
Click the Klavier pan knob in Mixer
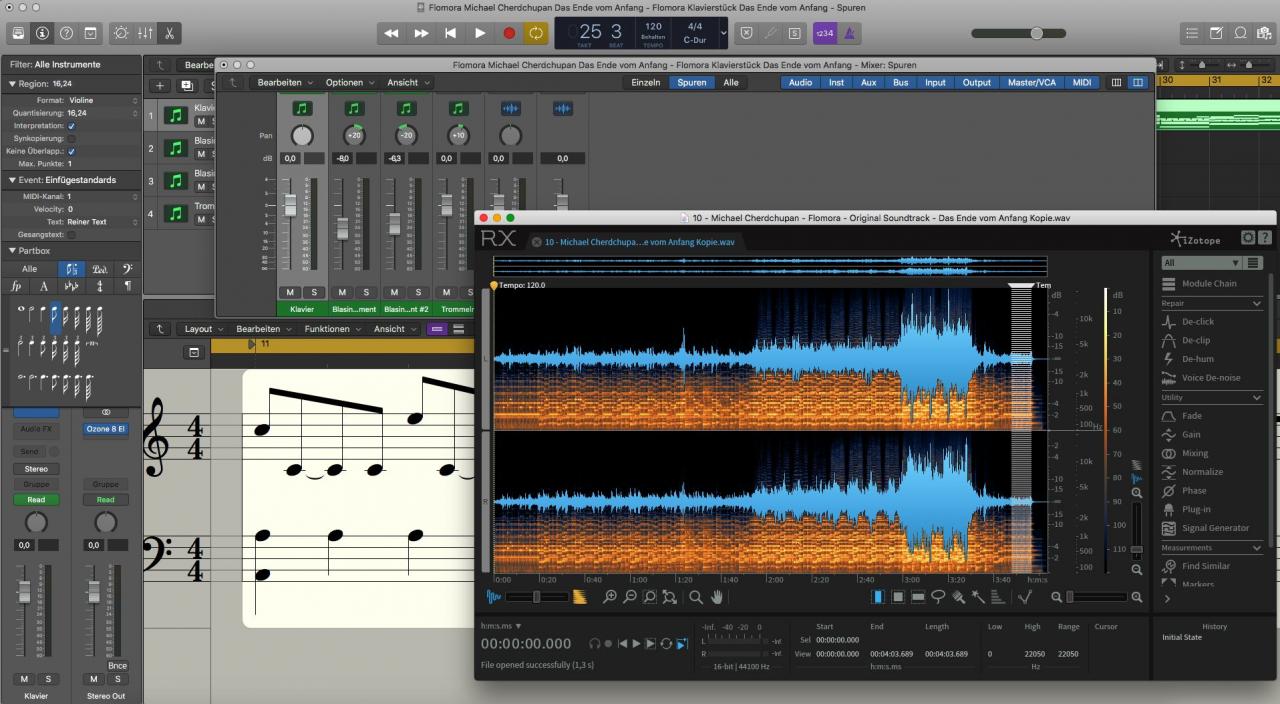pyautogui.click(x=302, y=135)
